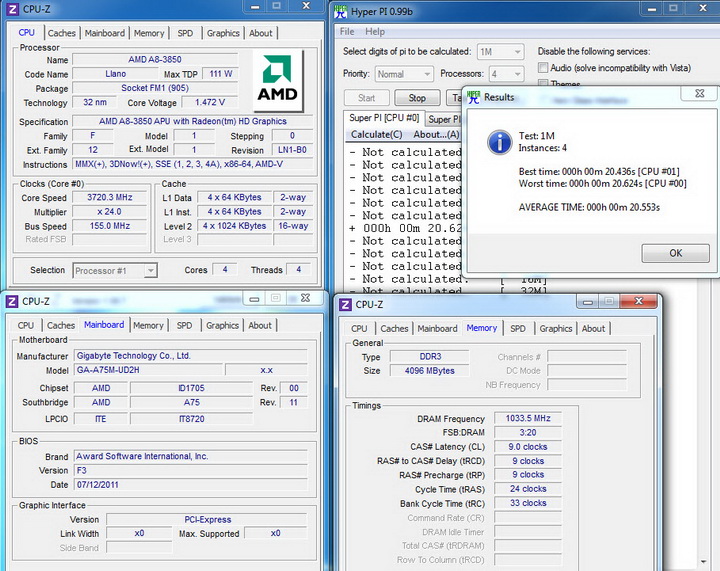Open Graphics tab in the top CPU-Z window
This screenshot has width=720, height=571.
click(223, 33)
